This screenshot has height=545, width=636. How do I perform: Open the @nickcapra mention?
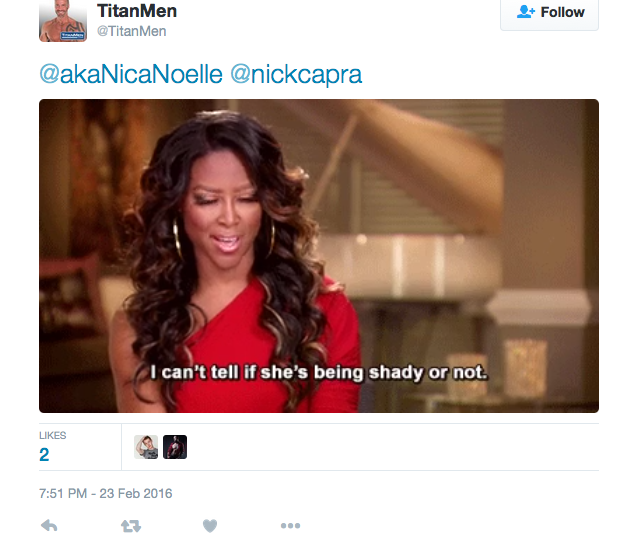(296, 75)
